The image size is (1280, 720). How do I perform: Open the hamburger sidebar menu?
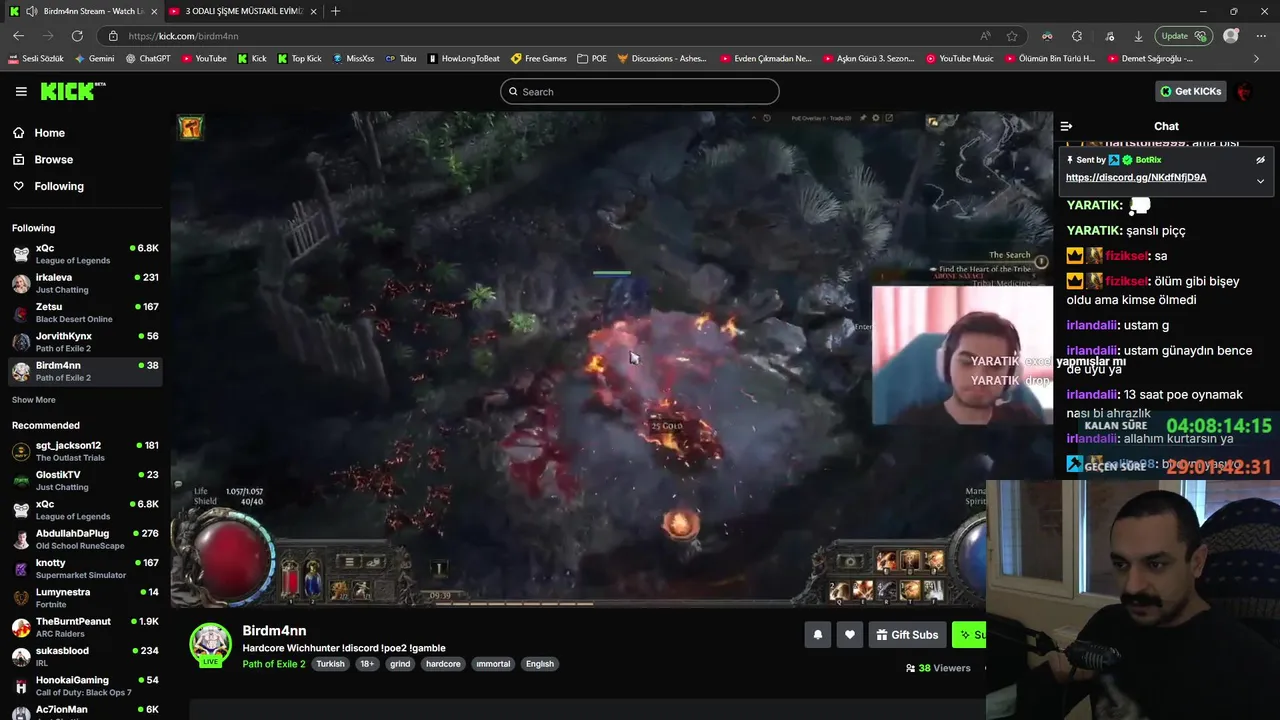[21, 91]
